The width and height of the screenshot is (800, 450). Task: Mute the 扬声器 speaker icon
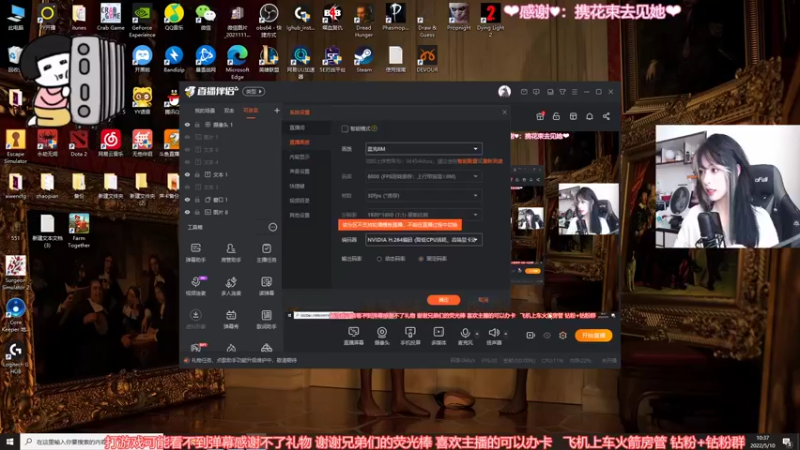click(493, 333)
